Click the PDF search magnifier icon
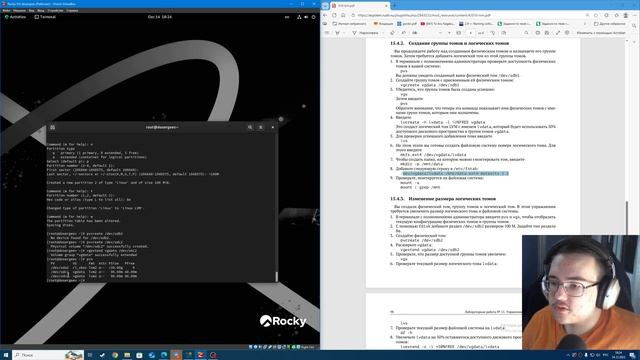The image size is (640, 360). [x=527, y=33]
